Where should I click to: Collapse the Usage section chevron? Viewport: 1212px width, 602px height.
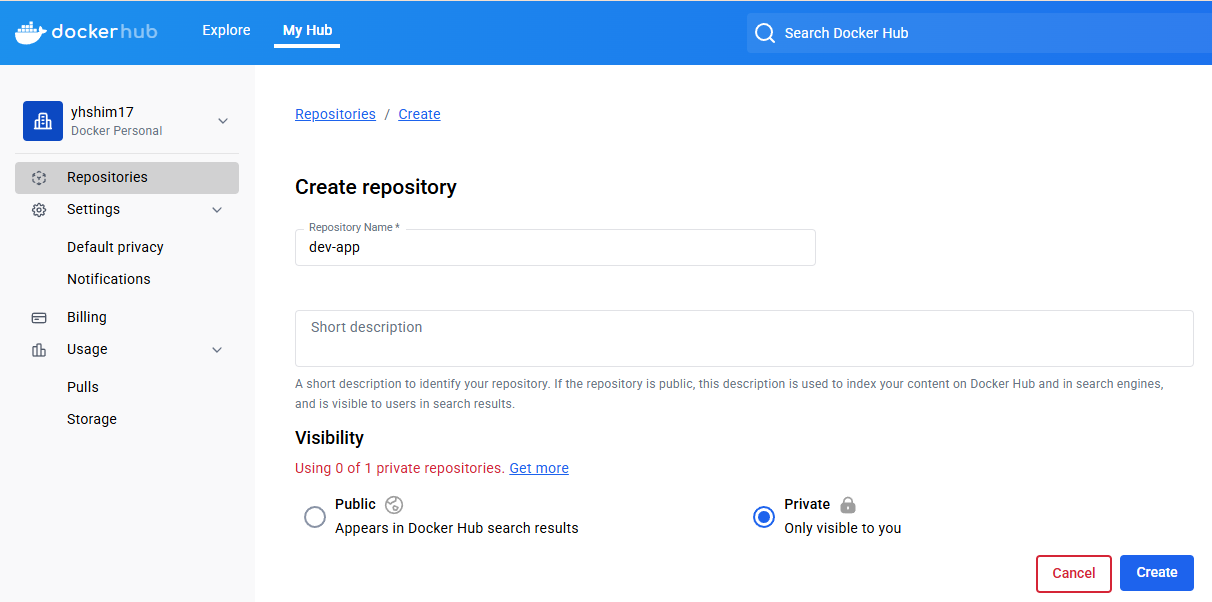(x=217, y=350)
